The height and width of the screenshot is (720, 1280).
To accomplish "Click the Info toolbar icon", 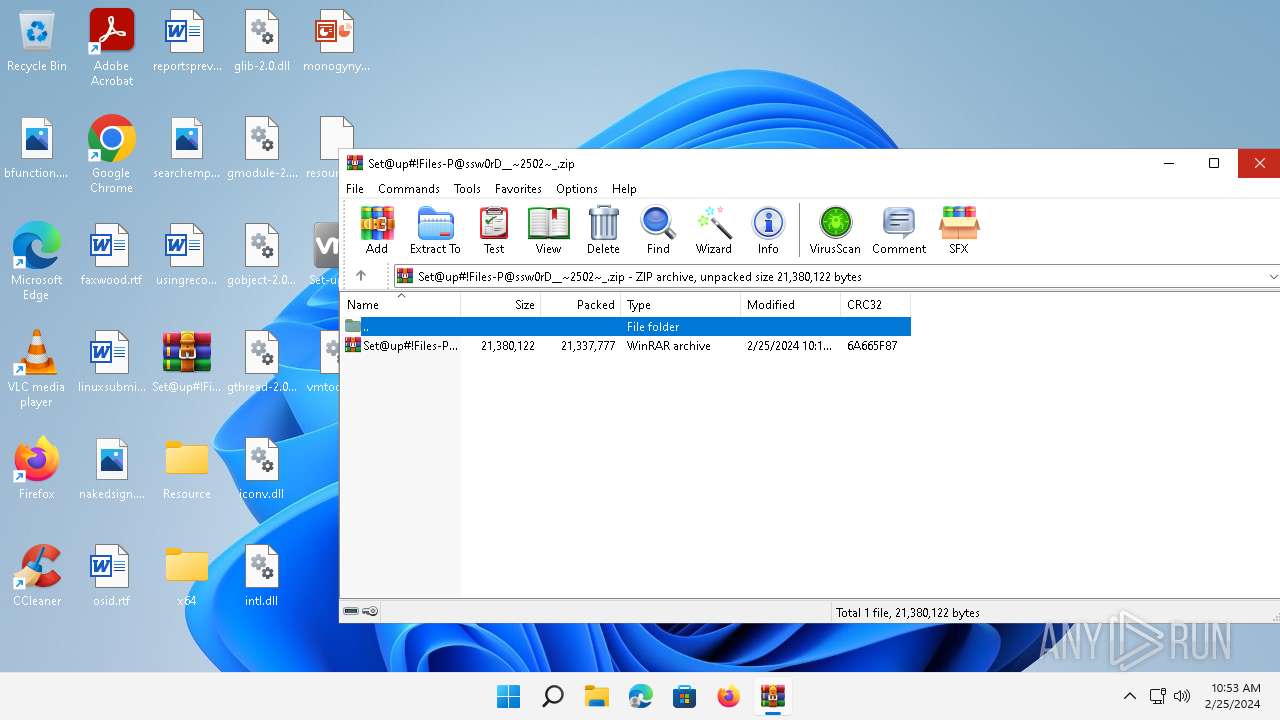I will click(768, 231).
